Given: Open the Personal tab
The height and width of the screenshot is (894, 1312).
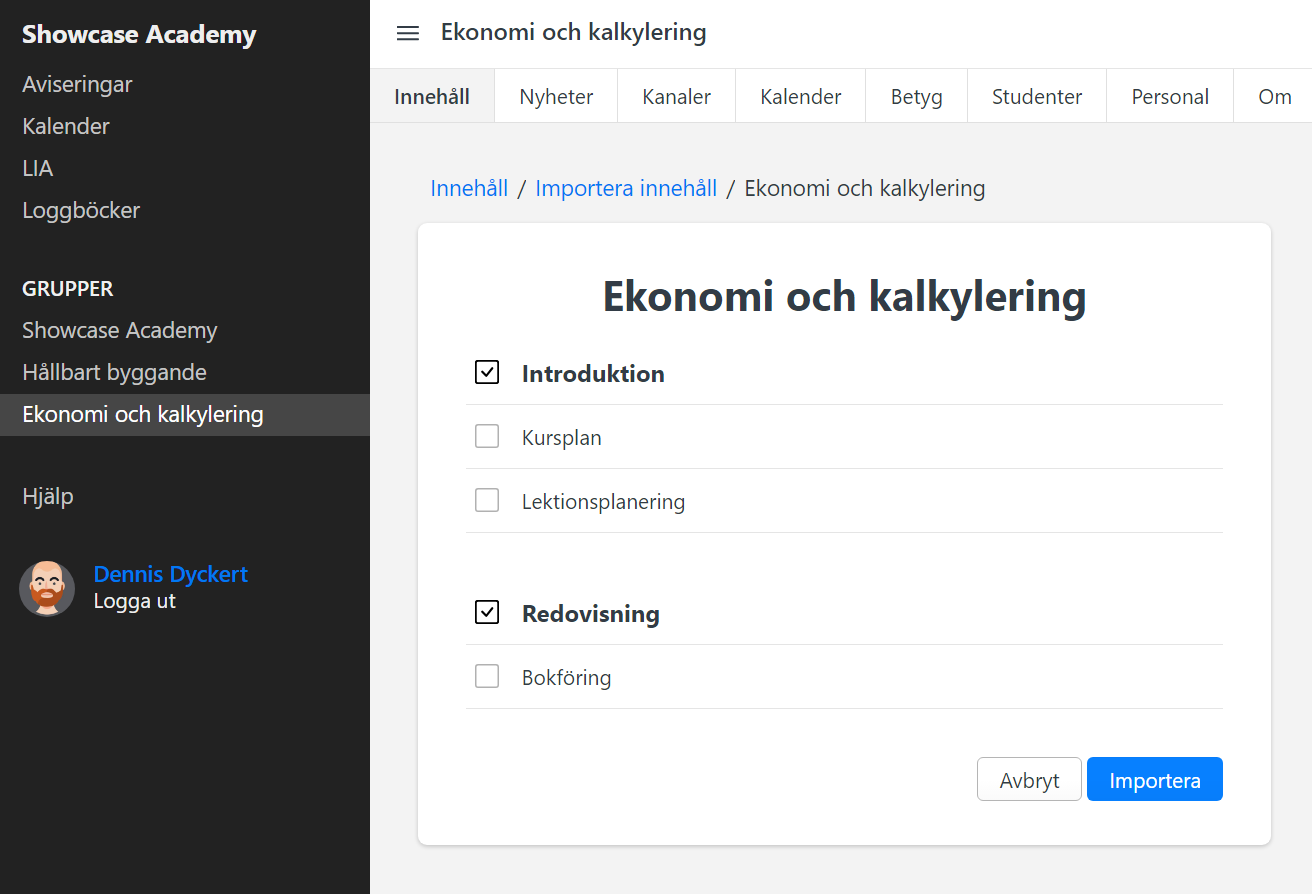Looking at the screenshot, I should (1170, 97).
